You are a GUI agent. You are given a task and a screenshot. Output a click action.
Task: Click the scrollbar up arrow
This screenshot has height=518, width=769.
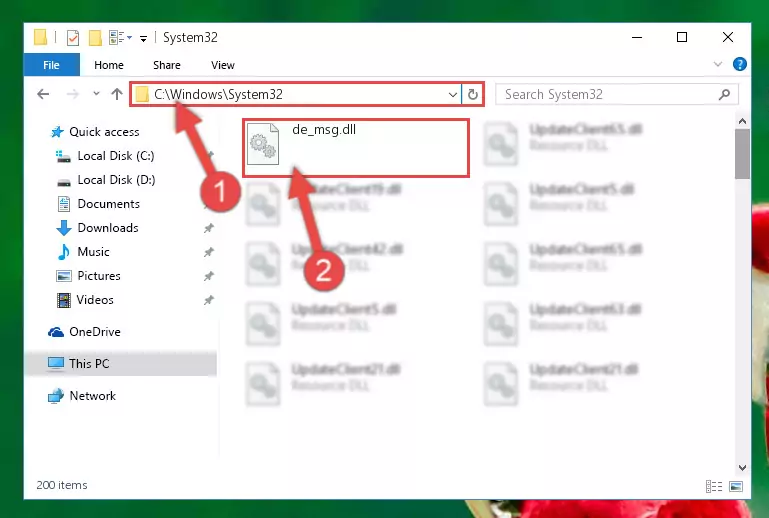(742, 121)
